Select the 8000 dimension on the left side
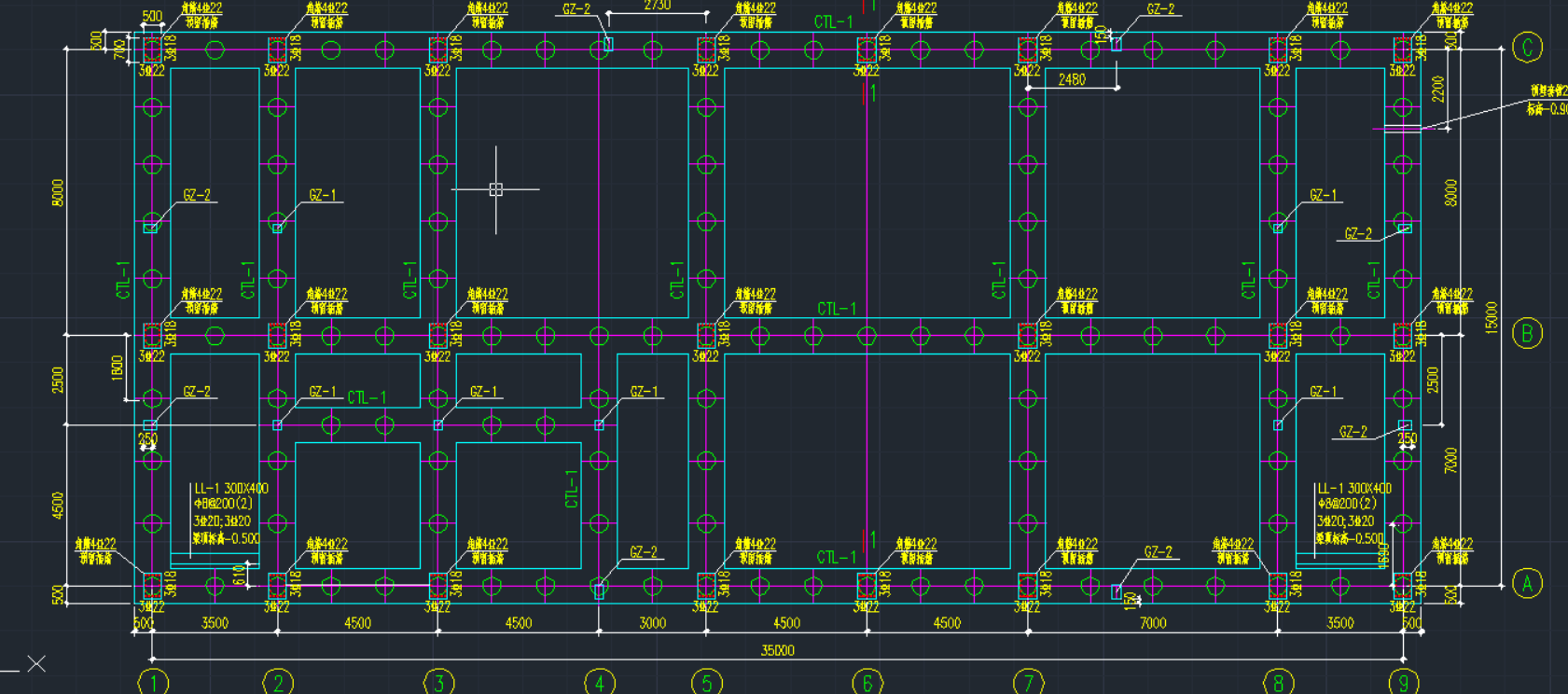This screenshot has height=694, width=1568. click(58, 193)
